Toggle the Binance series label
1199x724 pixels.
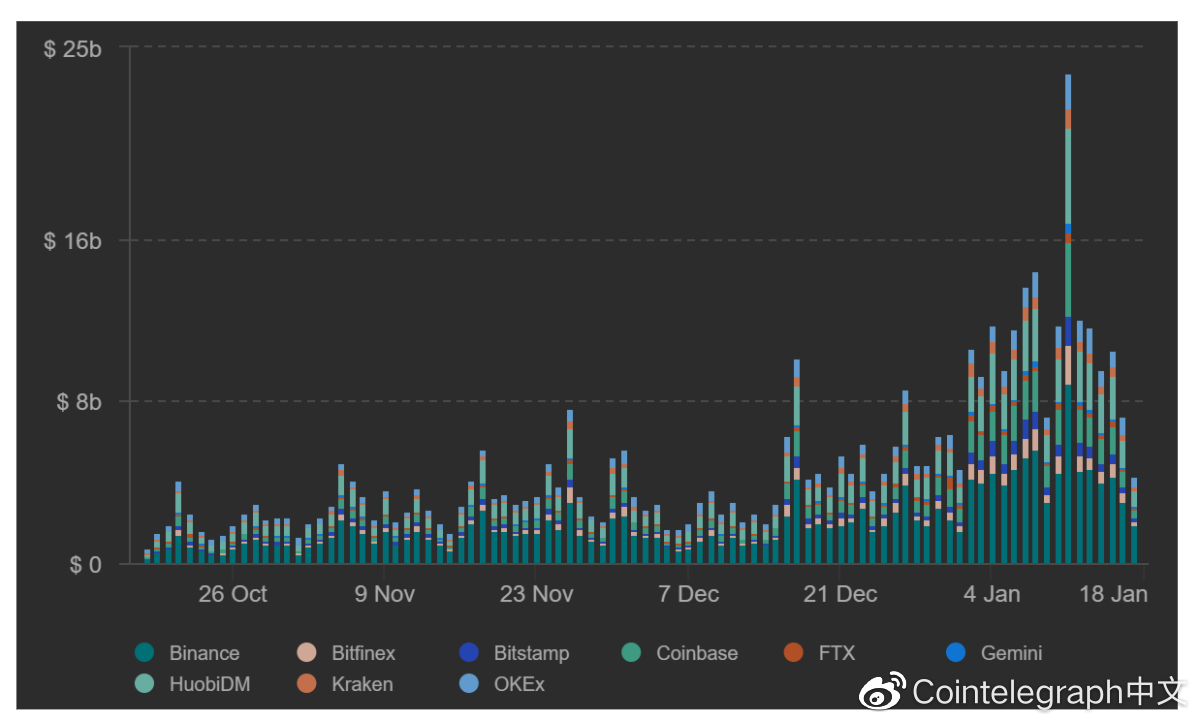(x=204, y=654)
